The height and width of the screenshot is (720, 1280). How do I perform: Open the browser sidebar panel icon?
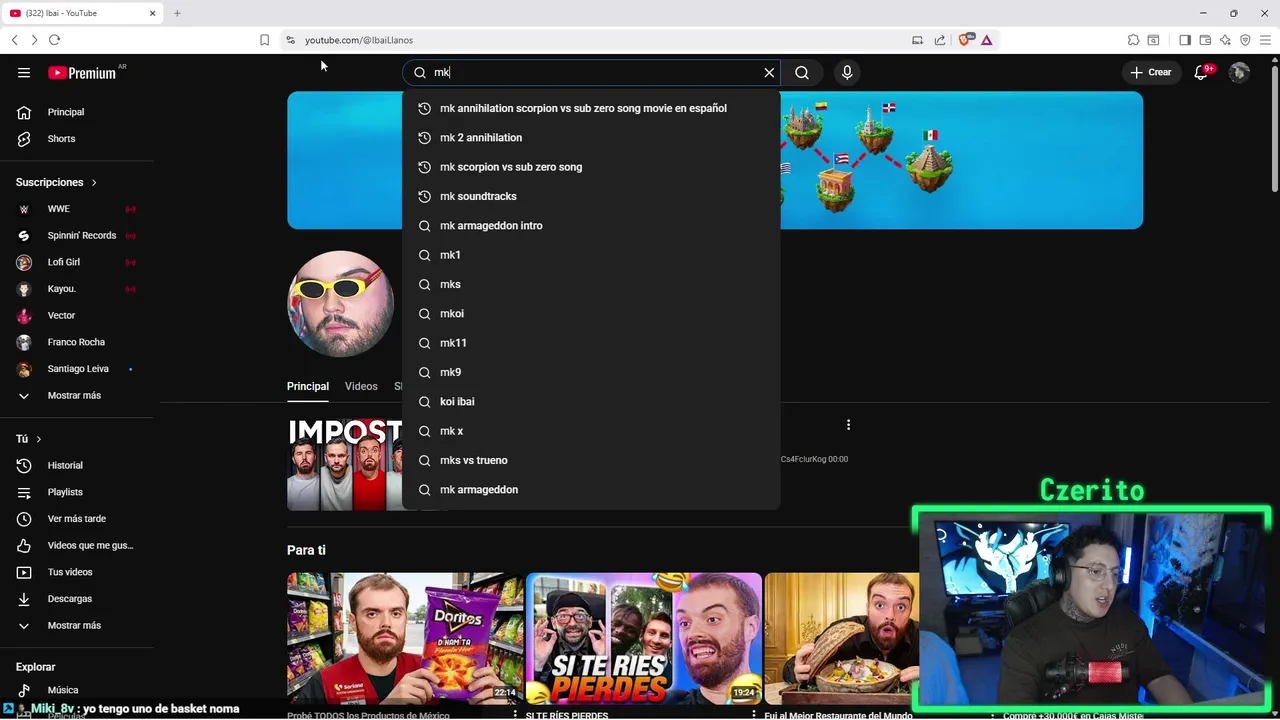pos(1185,40)
